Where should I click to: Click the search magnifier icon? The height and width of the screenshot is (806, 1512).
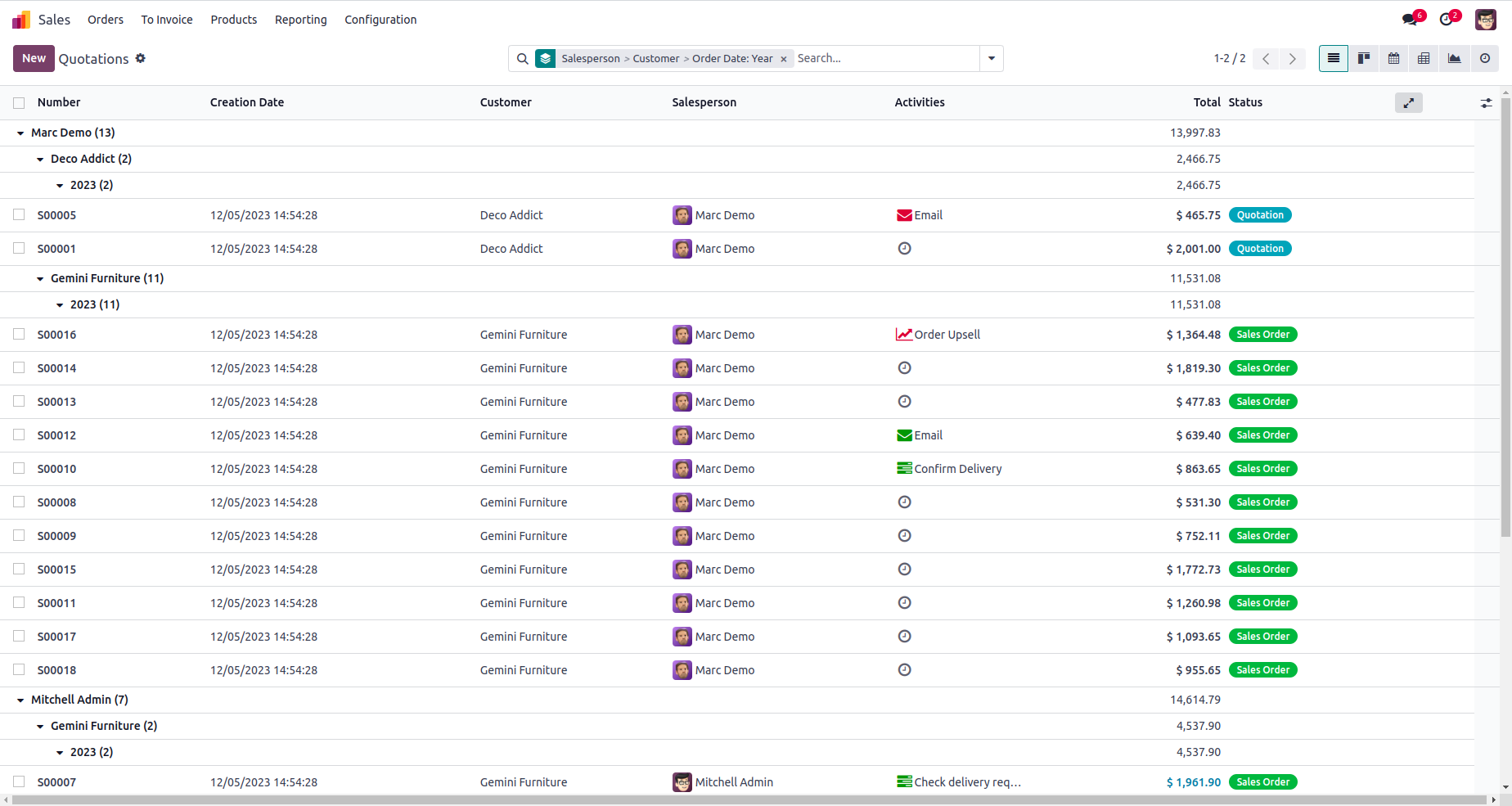tap(523, 58)
